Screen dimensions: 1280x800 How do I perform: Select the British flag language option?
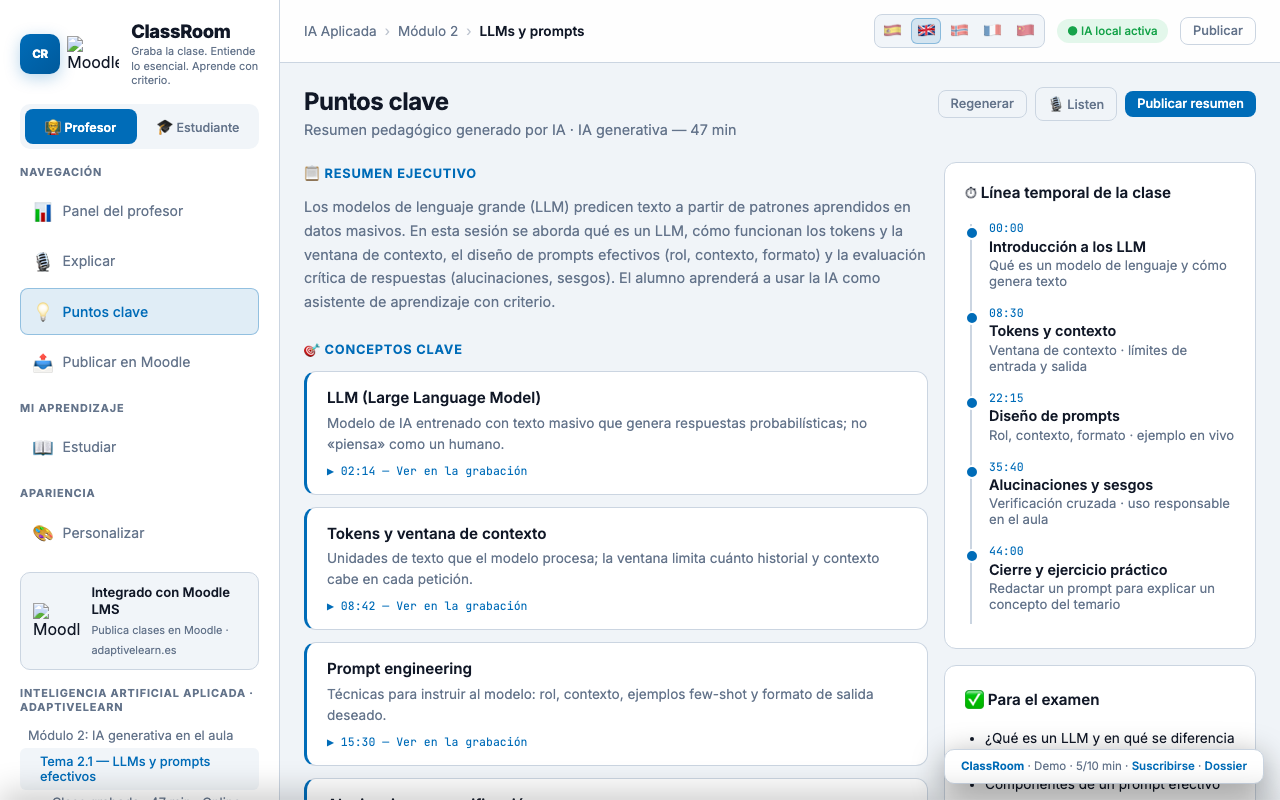pos(926,31)
